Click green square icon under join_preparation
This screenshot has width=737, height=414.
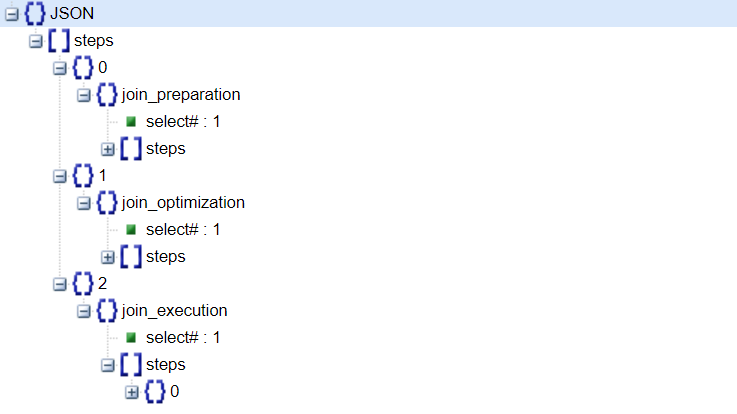click(x=130, y=122)
